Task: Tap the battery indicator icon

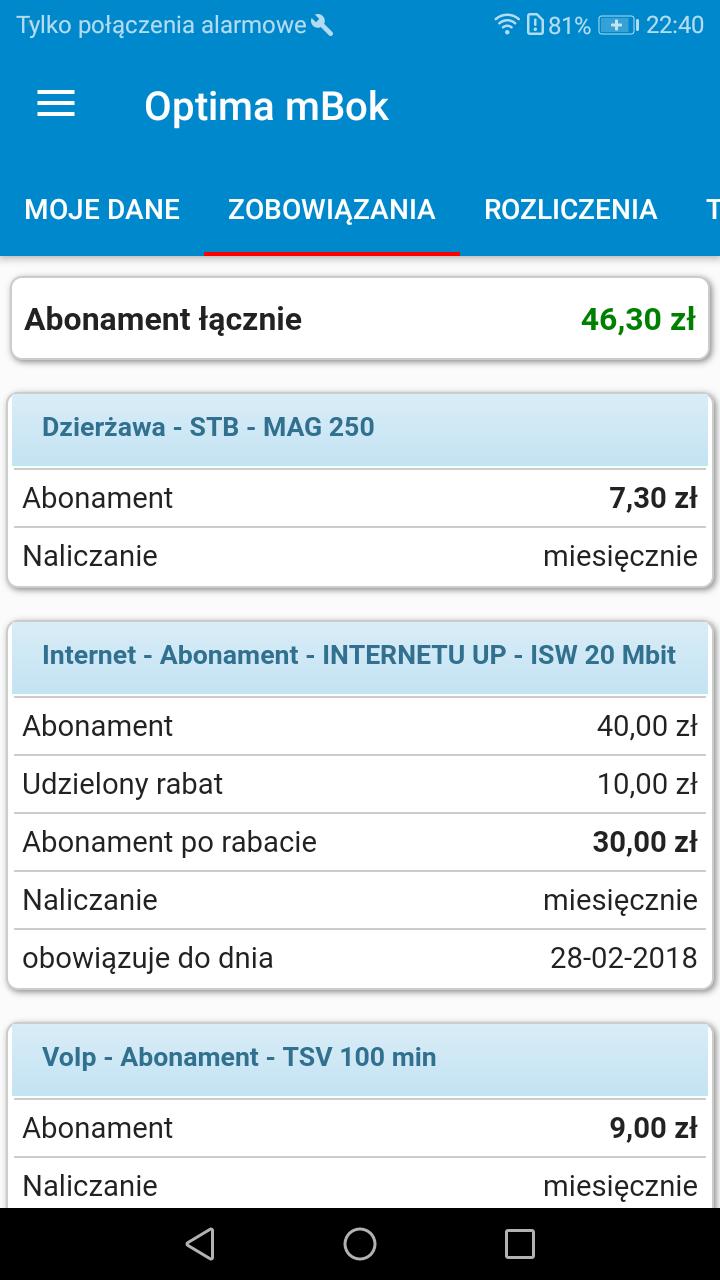Action: coord(617,25)
